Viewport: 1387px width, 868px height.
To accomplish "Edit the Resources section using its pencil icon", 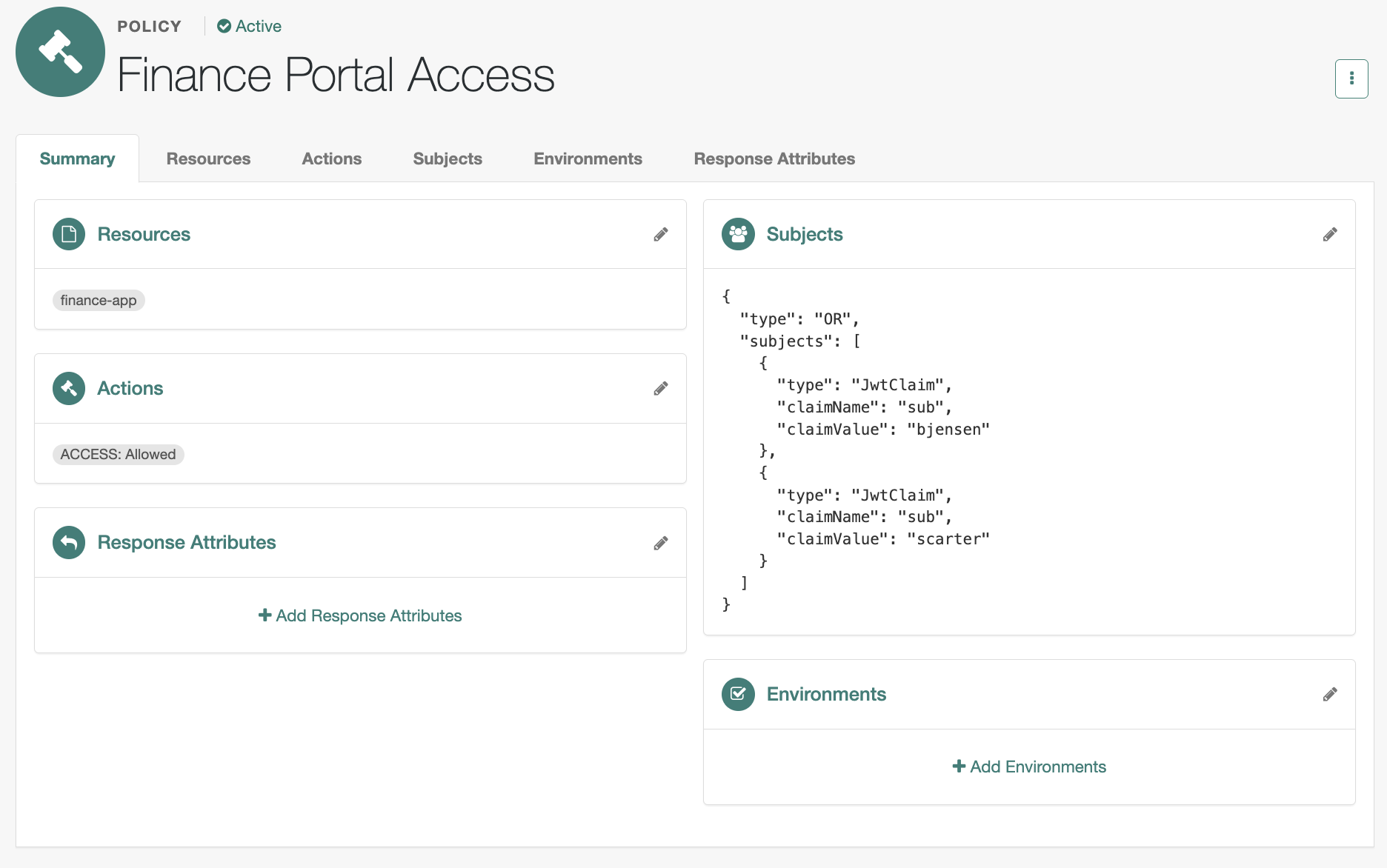I will click(x=662, y=234).
